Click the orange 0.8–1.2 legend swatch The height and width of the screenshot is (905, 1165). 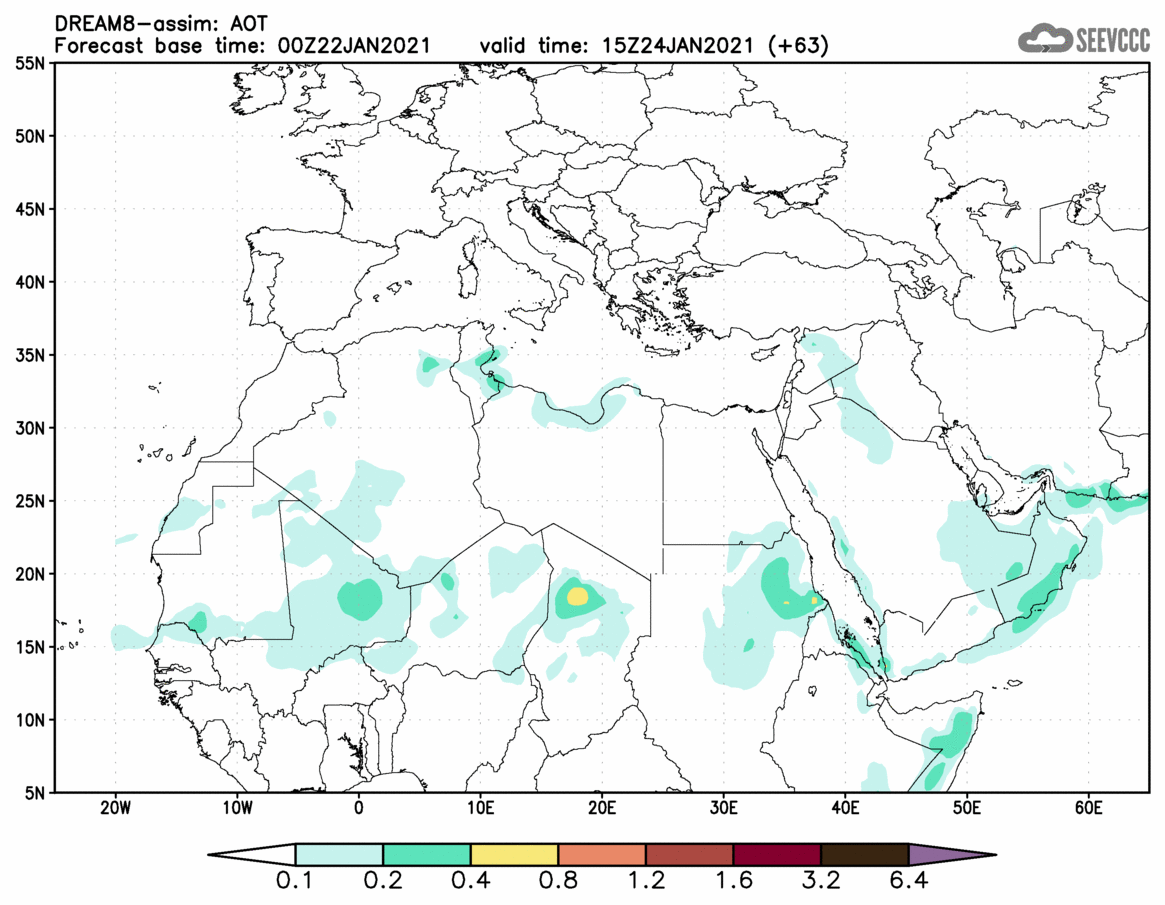pyautogui.click(x=602, y=854)
